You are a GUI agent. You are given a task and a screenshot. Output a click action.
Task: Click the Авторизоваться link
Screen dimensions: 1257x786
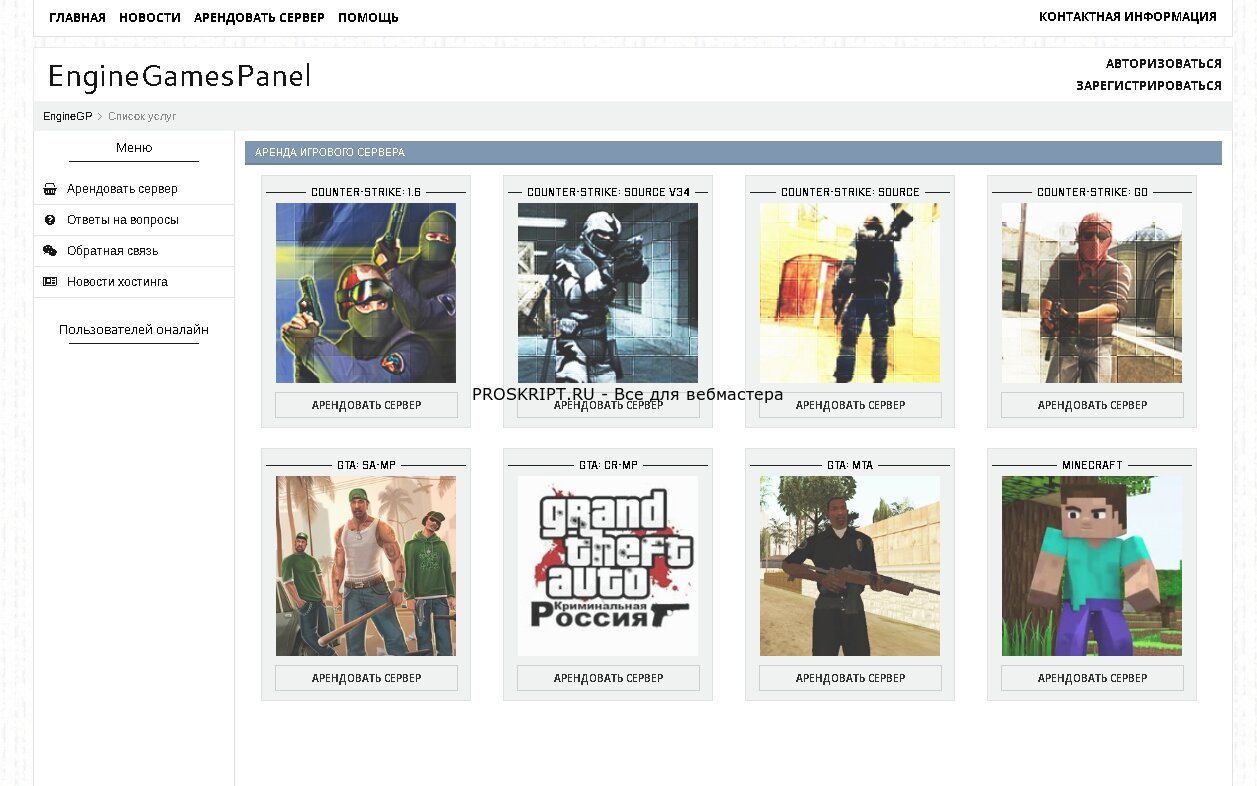1164,64
